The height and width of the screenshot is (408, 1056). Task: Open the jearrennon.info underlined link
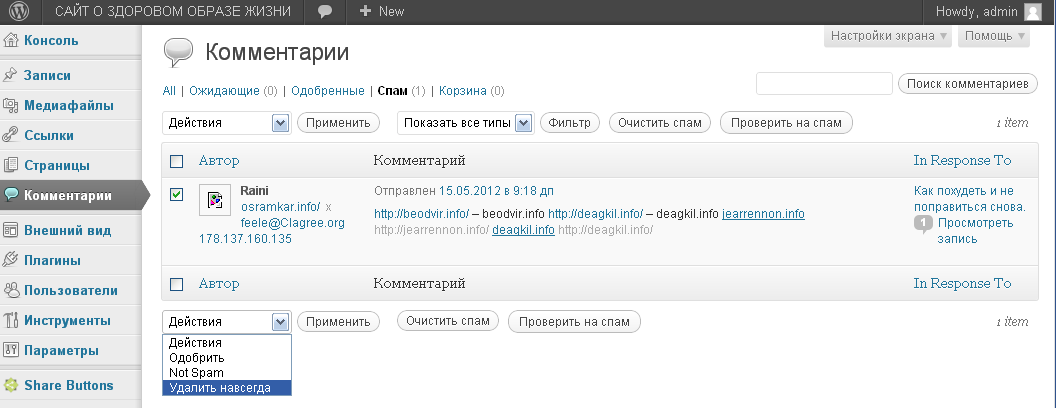[x=763, y=214]
